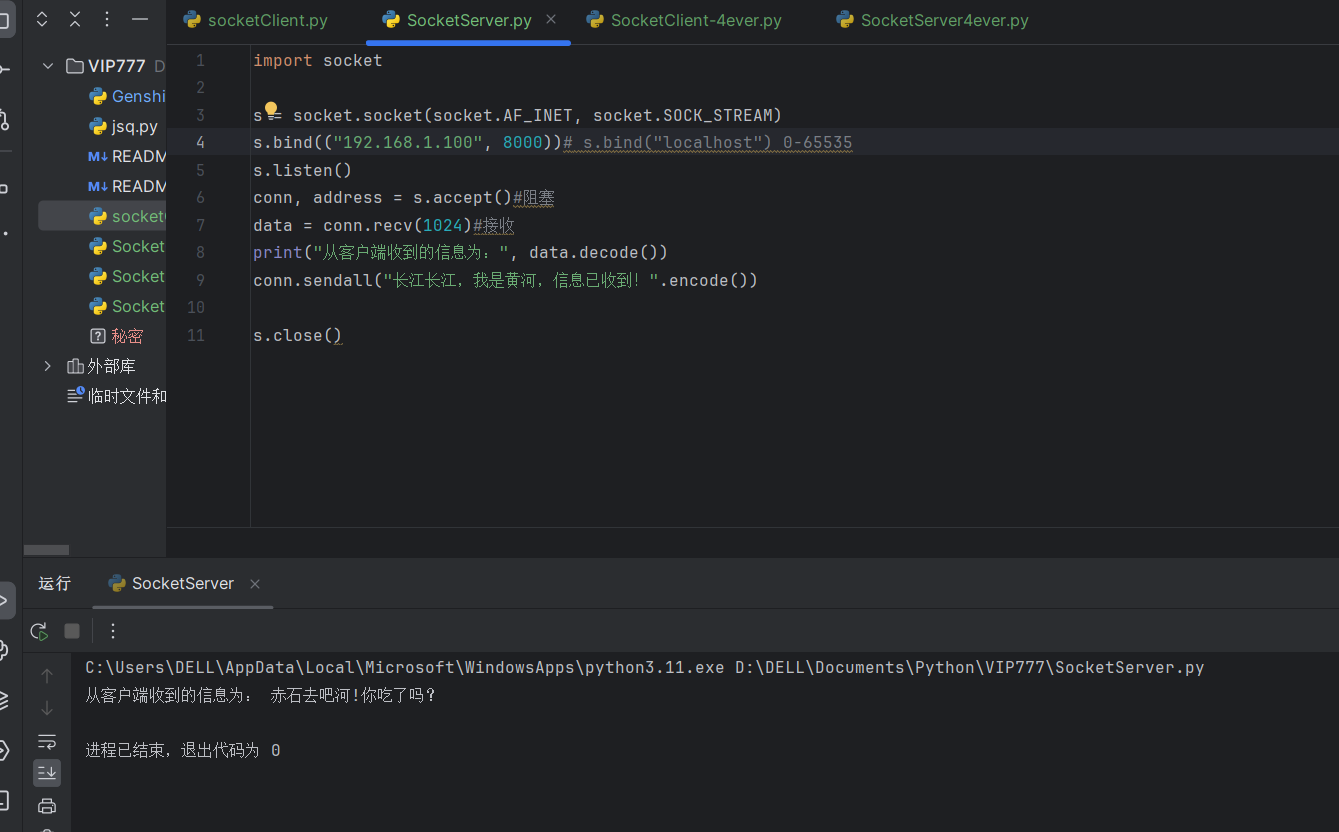Click the gray stop process button

tap(72, 631)
